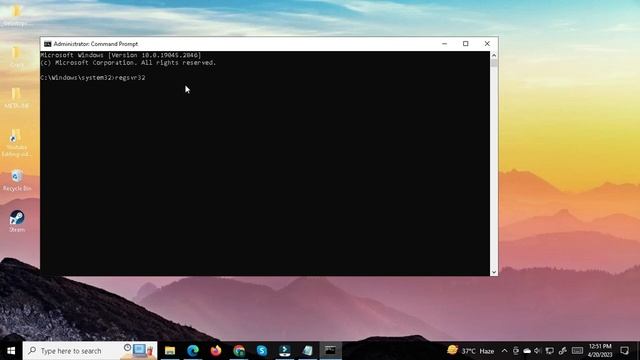The image size is (640, 360).
Task: Open the network icon in system tray
Action: (x=550, y=351)
